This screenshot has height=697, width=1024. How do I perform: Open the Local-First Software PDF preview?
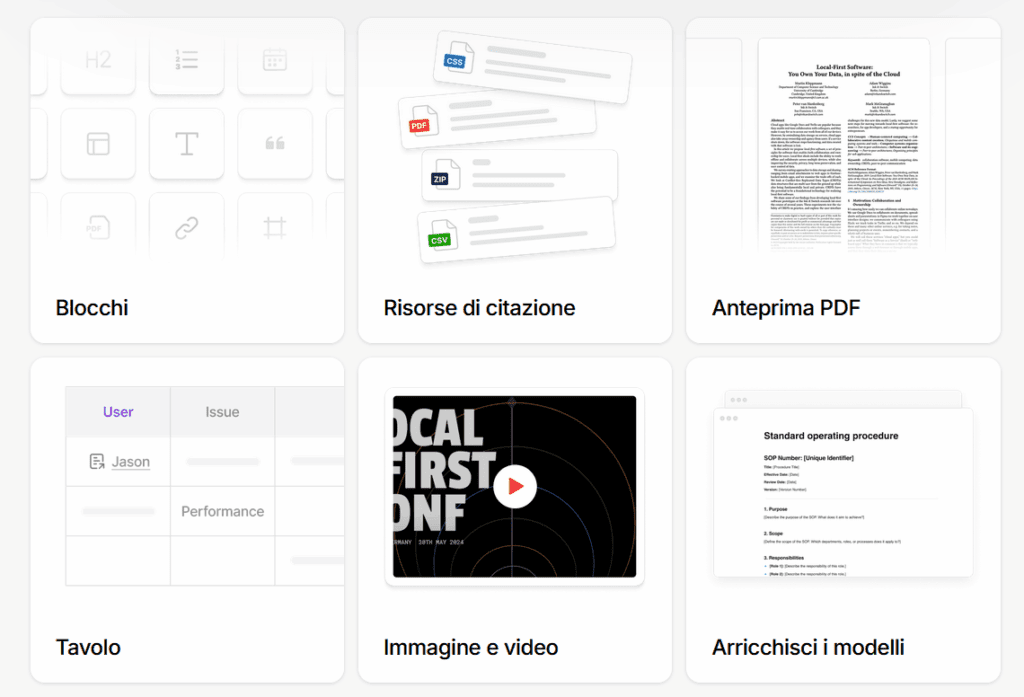click(x=844, y=145)
